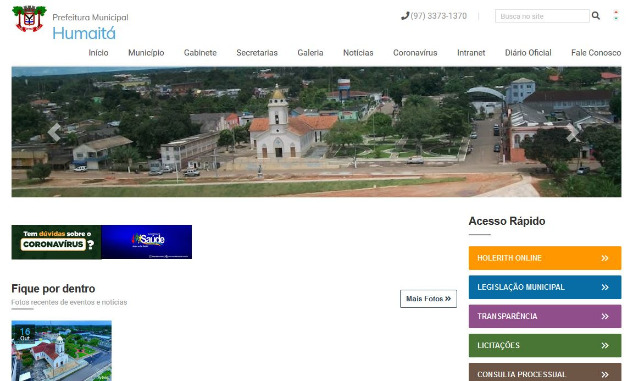The image size is (633, 381).
Task: Click the Humaitá municipal coat of arms logo
Action: point(29,19)
